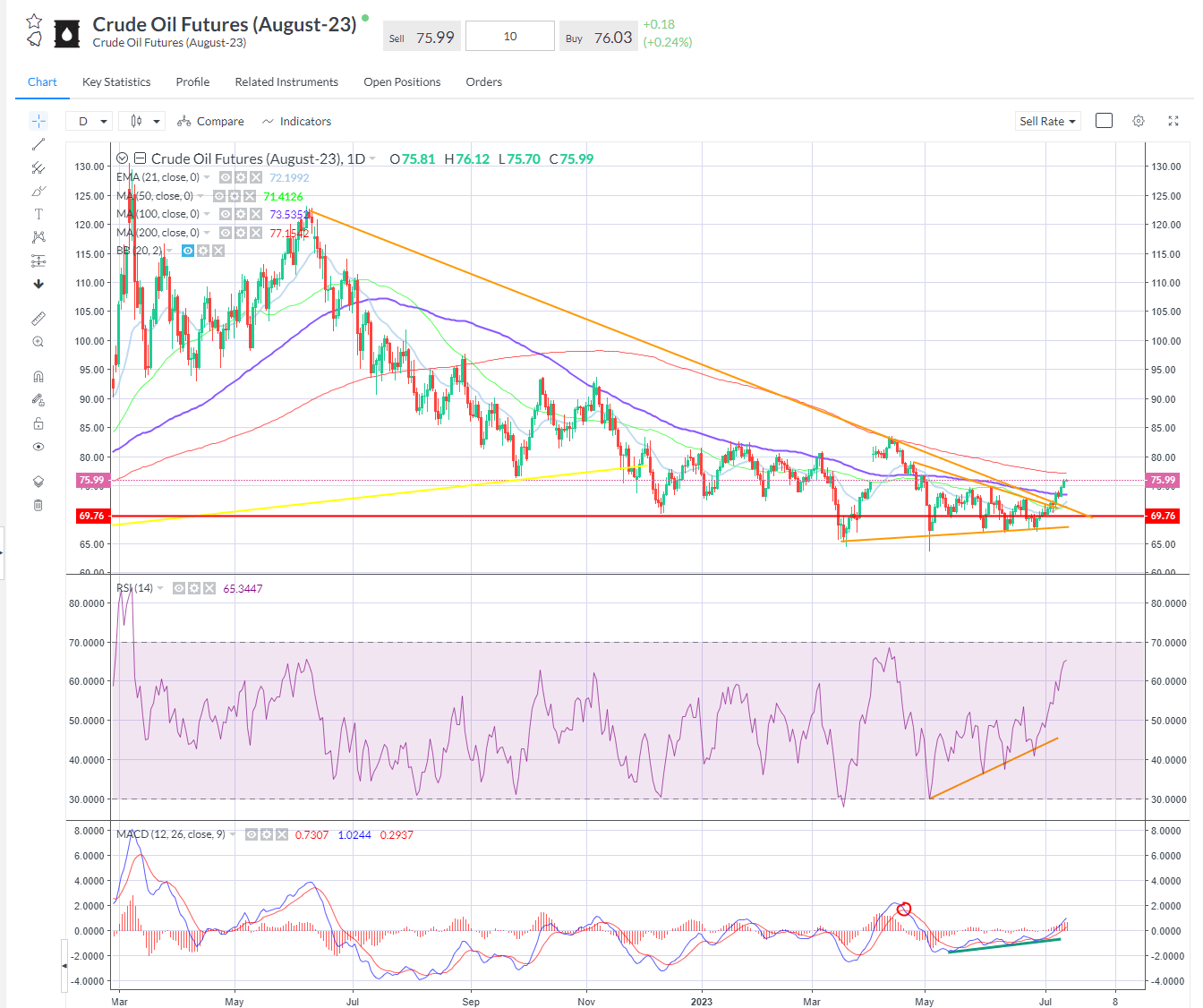Open the Related Instruments tab
The image size is (1203, 1008).
[286, 81]
